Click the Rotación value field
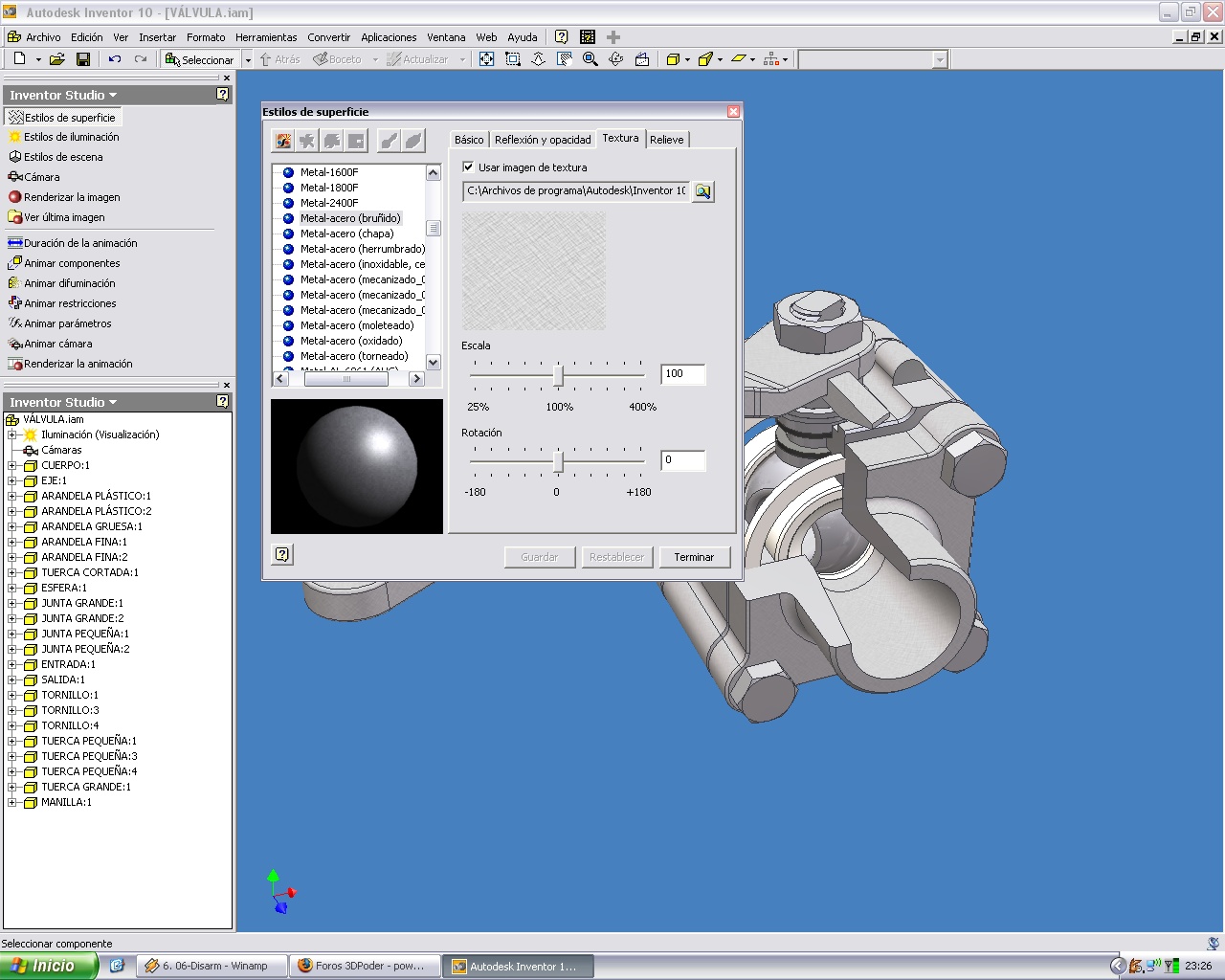This screenshot has width=1225, height=980. point(683,460)
